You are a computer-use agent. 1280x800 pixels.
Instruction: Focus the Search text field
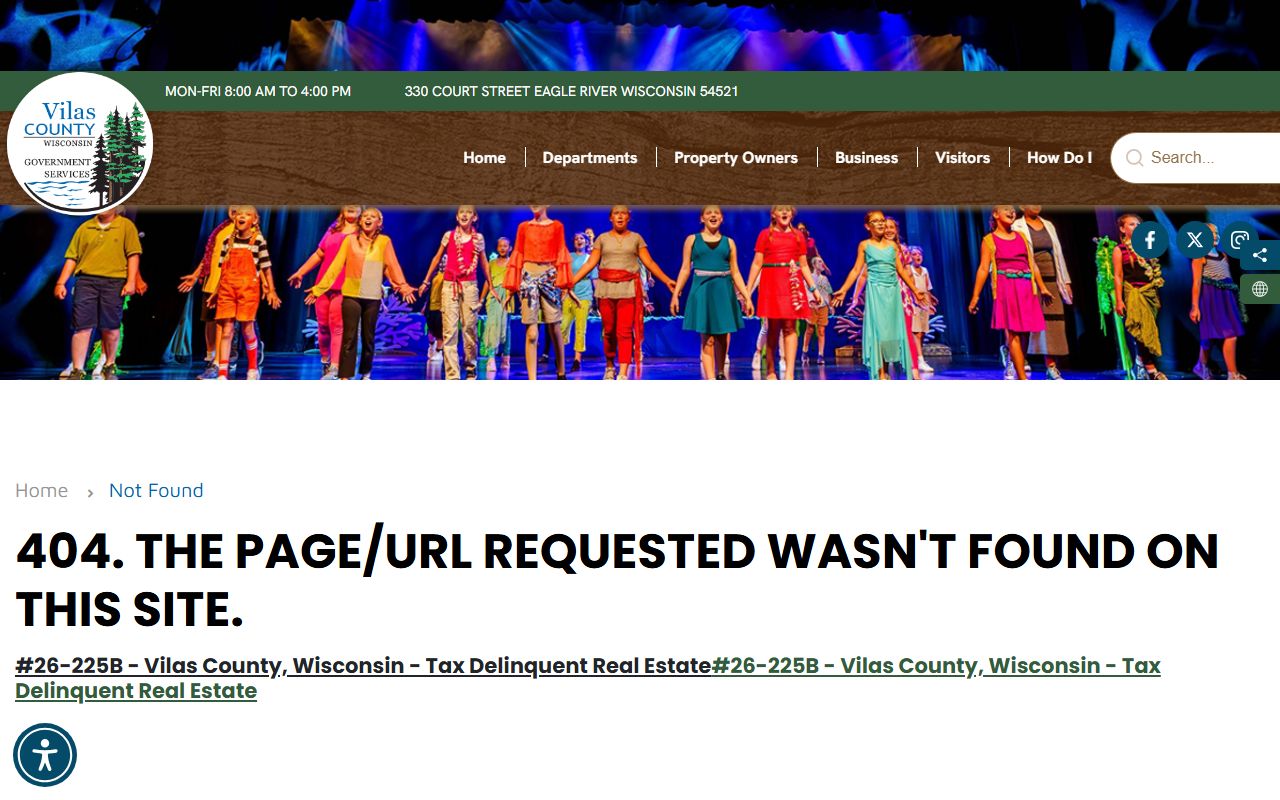coord(1210,158)
